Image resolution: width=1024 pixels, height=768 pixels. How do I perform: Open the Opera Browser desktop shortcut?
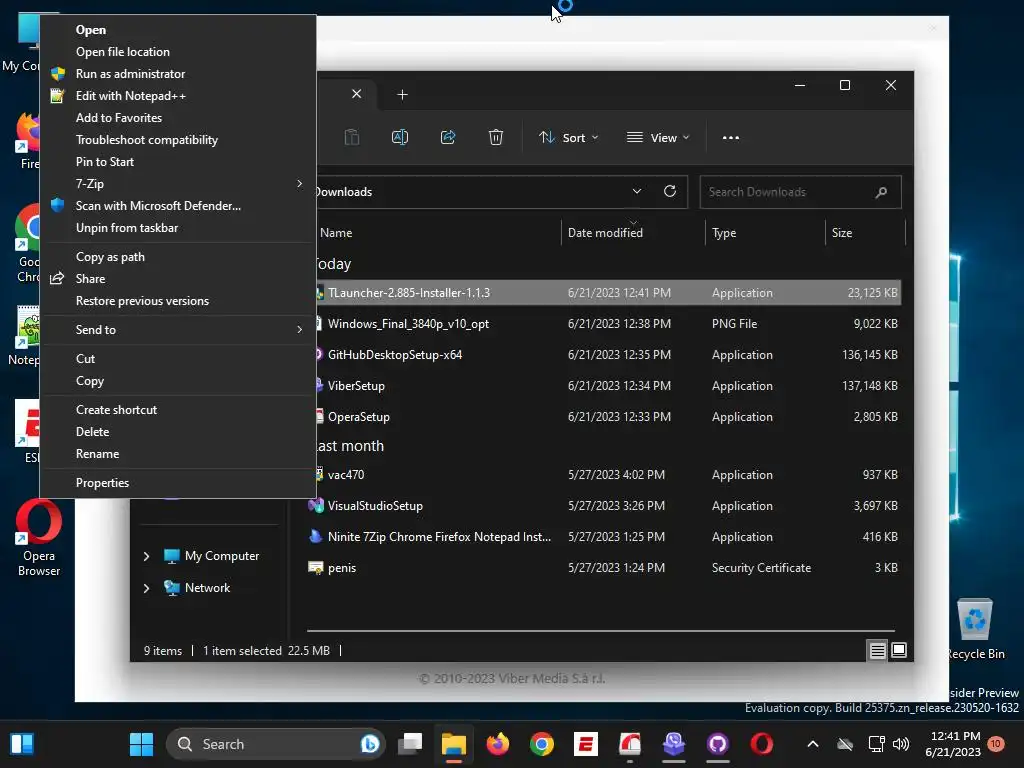pos(39,538)
